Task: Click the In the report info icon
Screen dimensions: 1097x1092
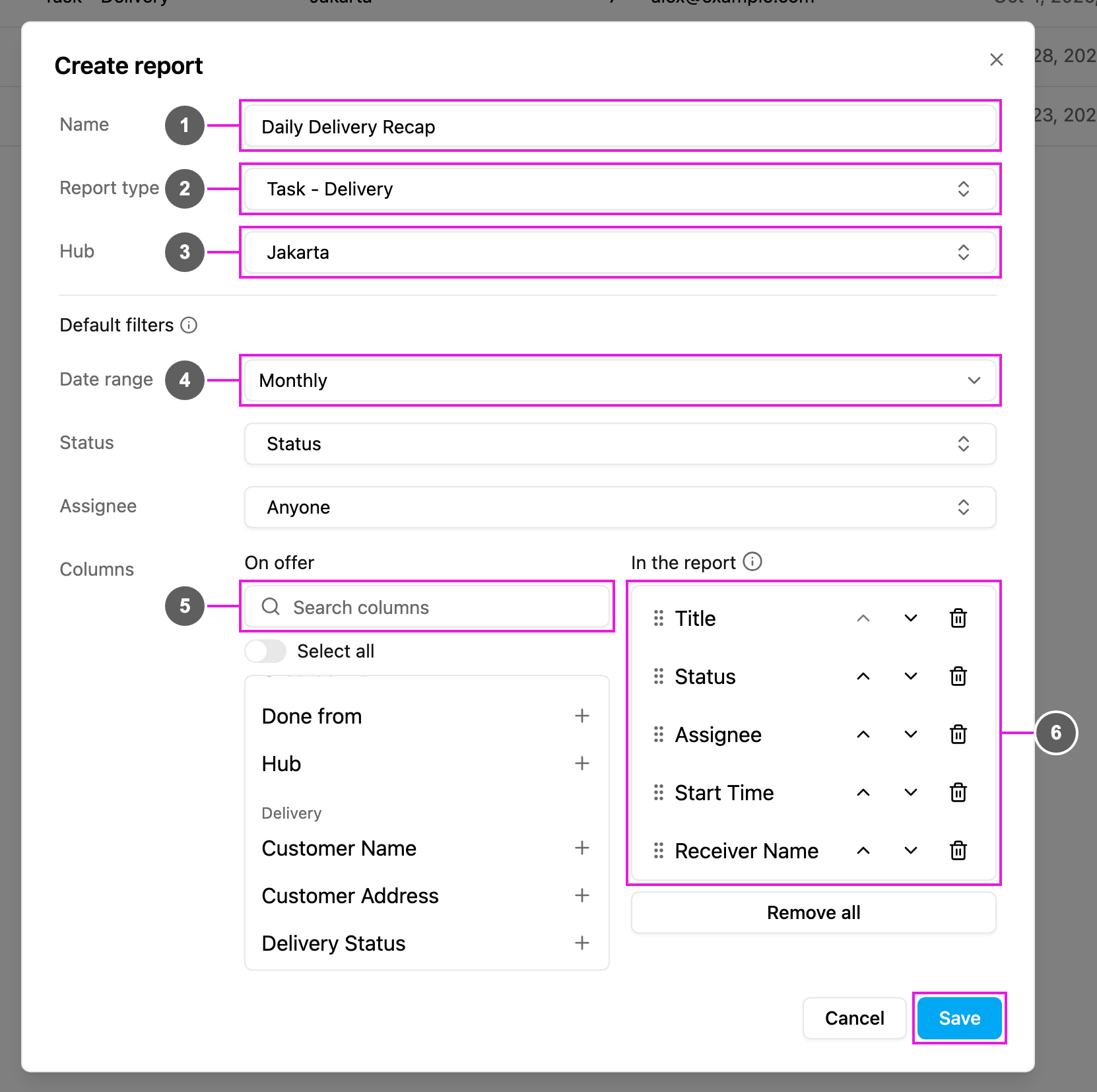Action: 752,562
